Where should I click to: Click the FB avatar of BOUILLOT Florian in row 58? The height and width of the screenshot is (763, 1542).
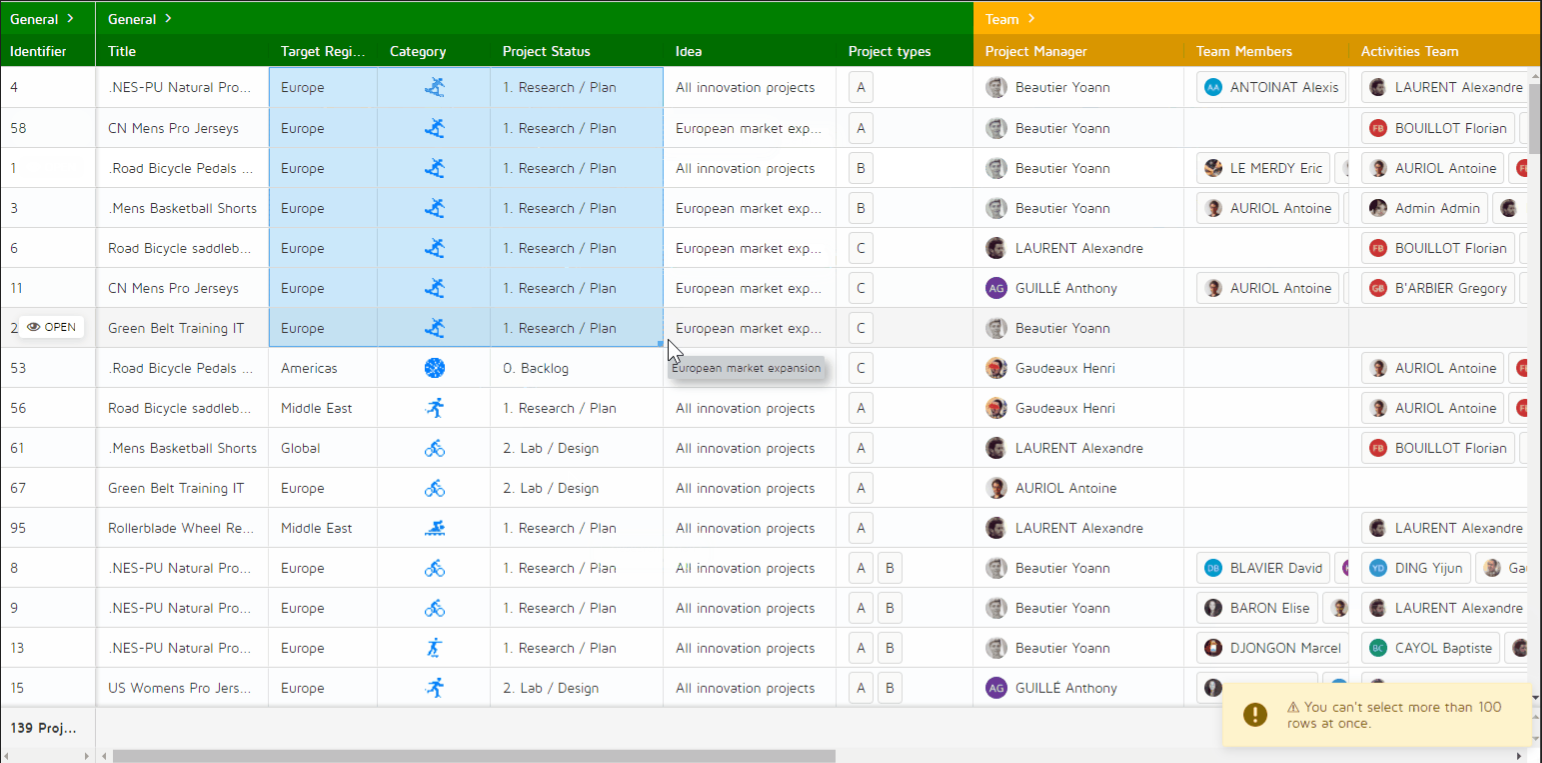click(x=1378, y=128)
